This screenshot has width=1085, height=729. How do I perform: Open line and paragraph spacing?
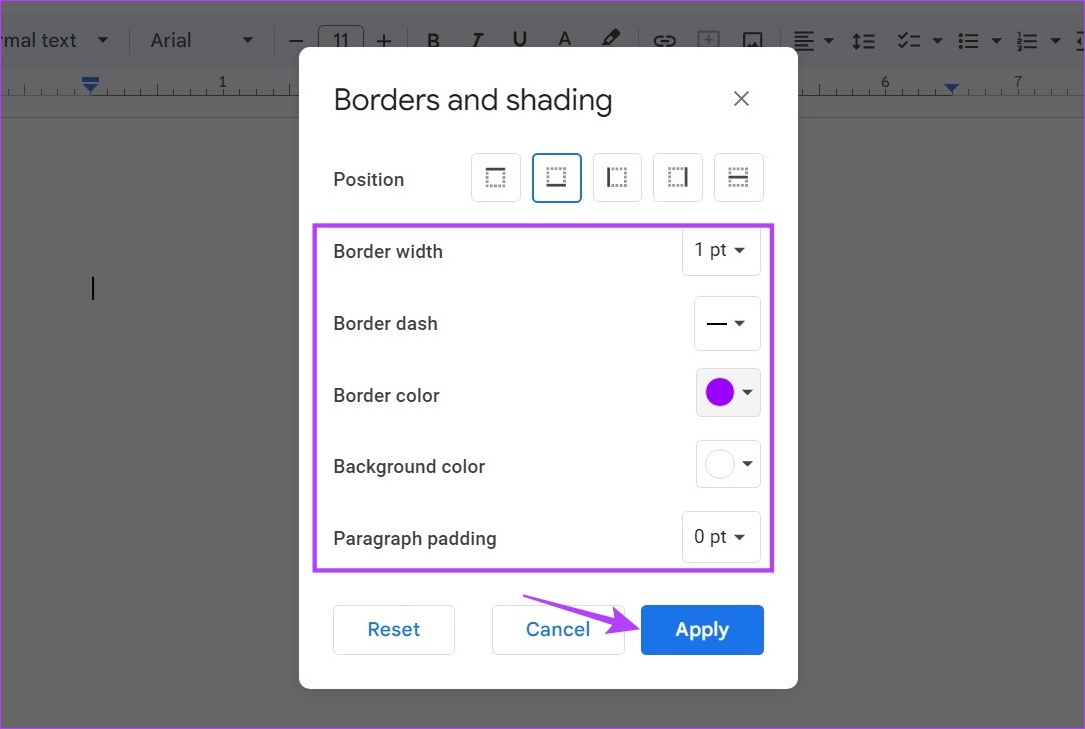pyautogui.click(x=864, y=41)
